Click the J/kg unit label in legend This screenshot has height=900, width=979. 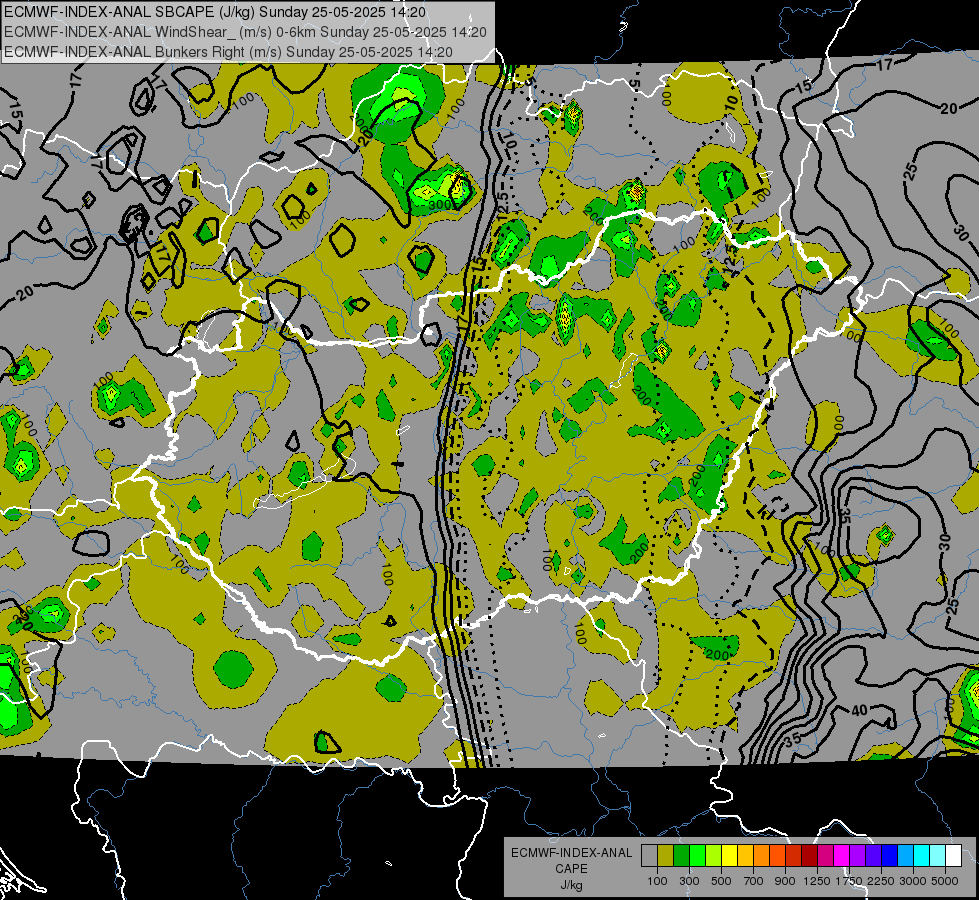[x=571, y=885]
